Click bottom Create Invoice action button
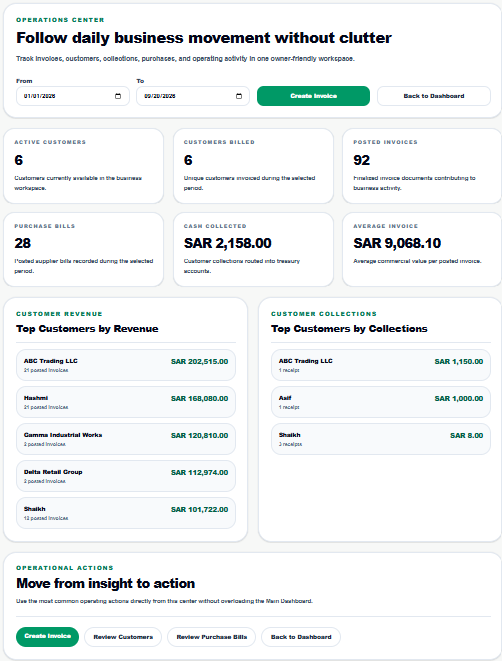Image resolution: width=502 pixels, height=661 pixels. tap(48, 637)
